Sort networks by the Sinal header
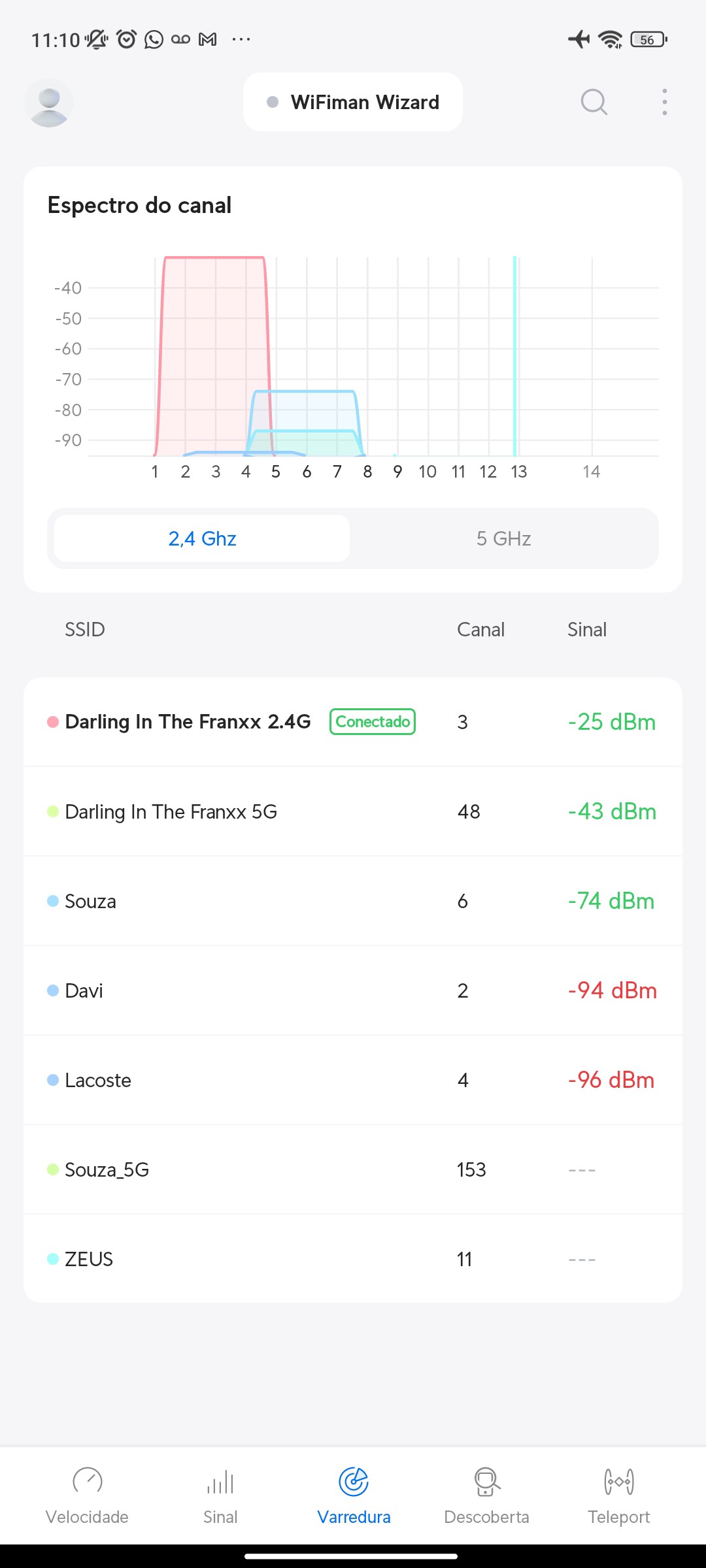The image size is (706, 1568). (587, 629)
